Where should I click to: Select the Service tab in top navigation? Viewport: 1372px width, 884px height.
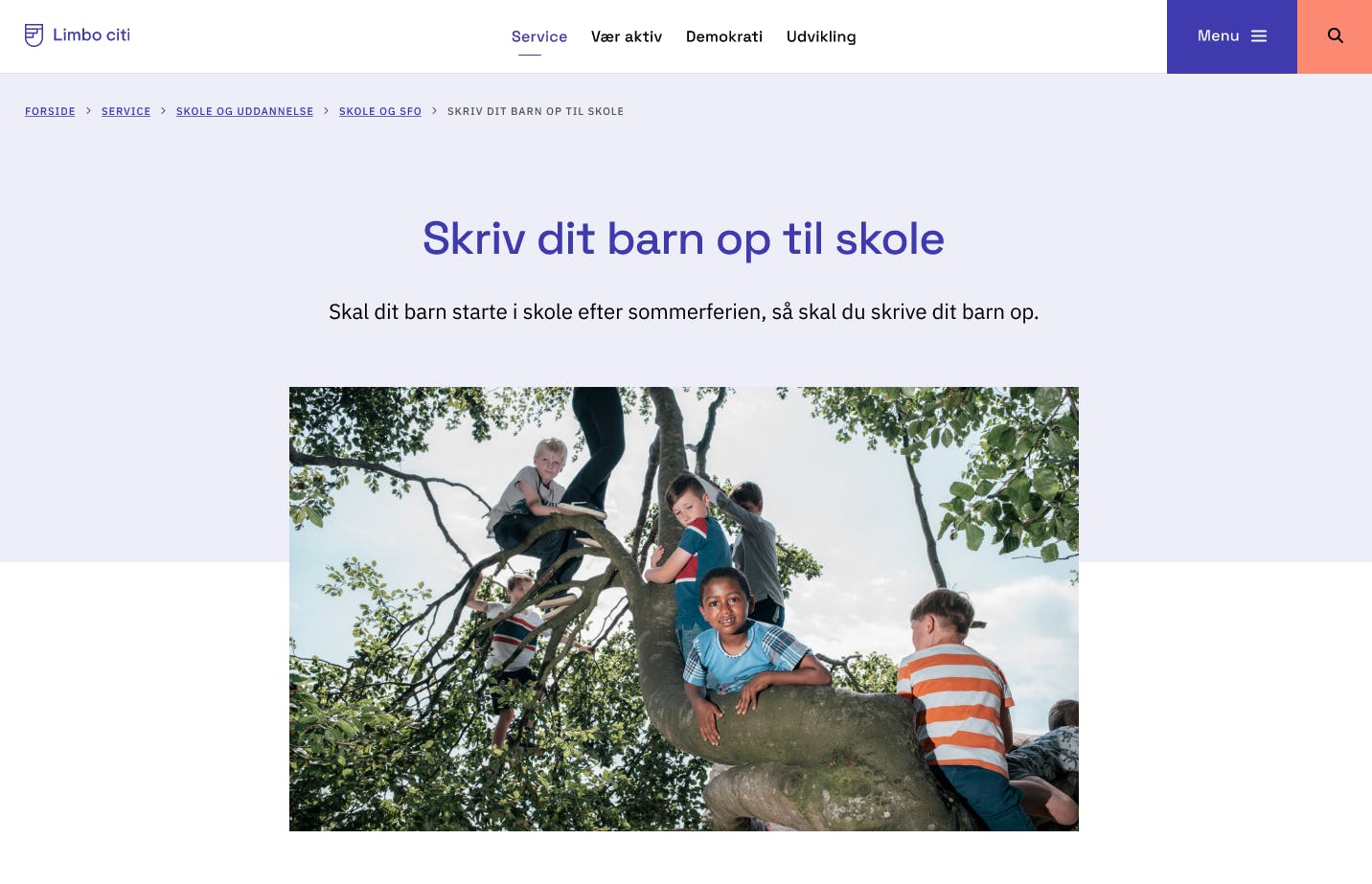(x=539, y=36)
